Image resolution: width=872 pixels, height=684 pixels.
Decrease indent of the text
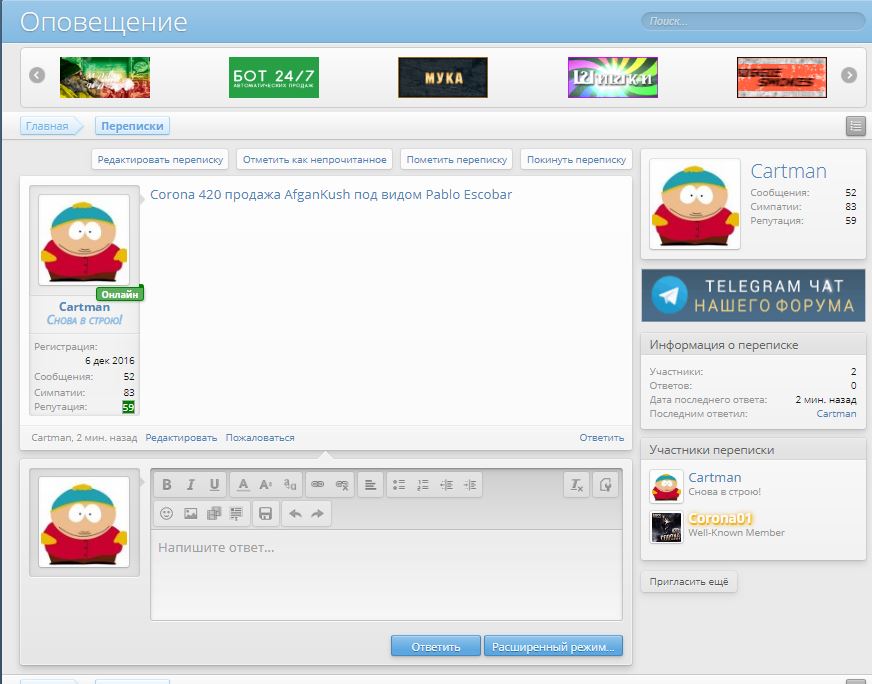coord(446,485)
